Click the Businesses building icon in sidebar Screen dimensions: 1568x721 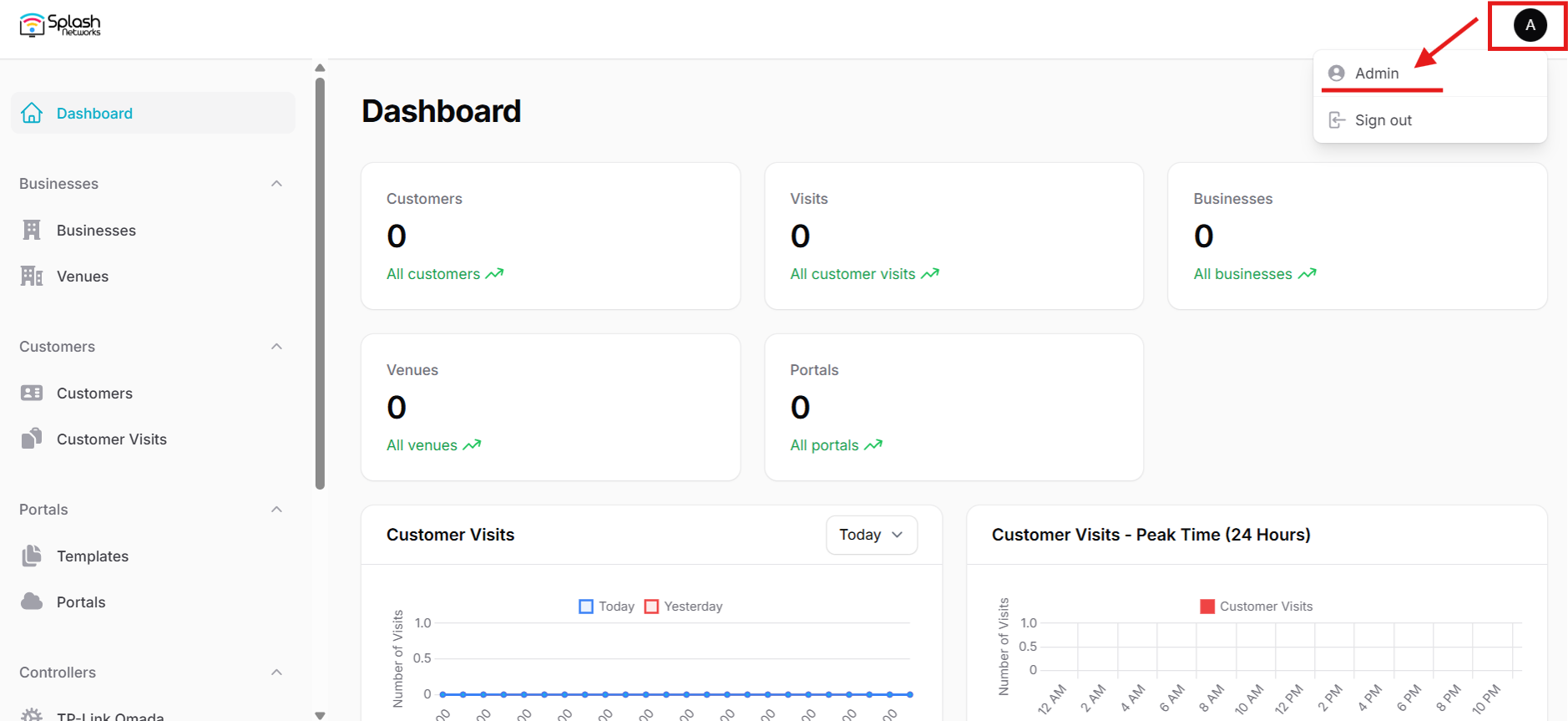32,230
